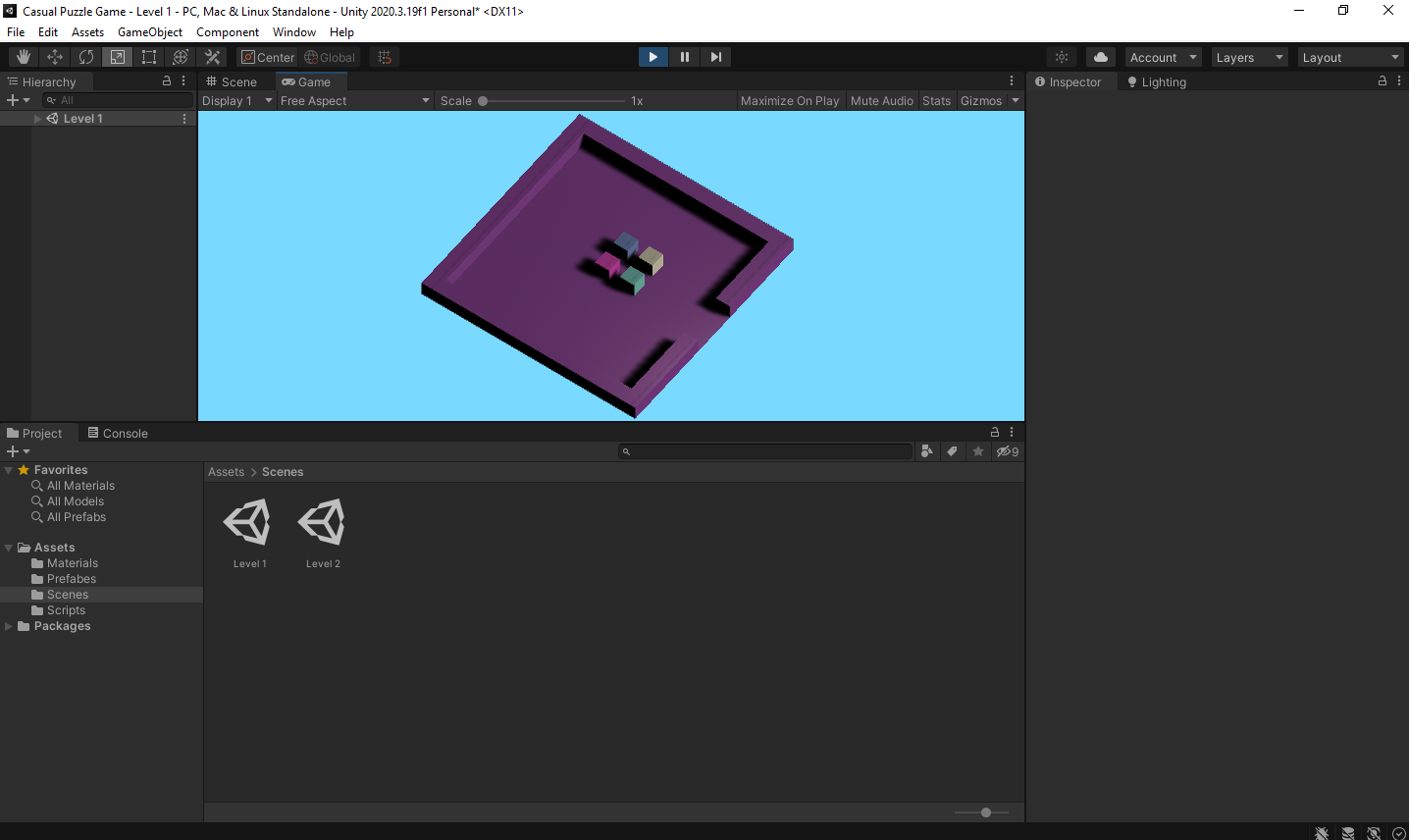Select the Move tool
The width and height of the screenshot is (1409, 840).
[x=55, y=57]
